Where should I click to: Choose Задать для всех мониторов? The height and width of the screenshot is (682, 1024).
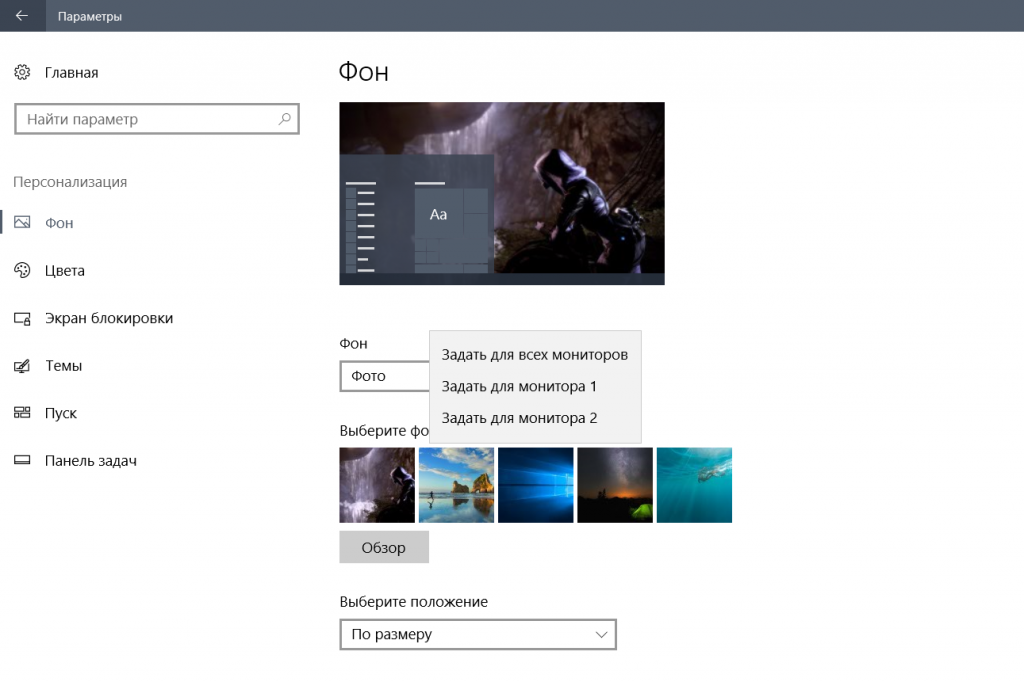535,355
